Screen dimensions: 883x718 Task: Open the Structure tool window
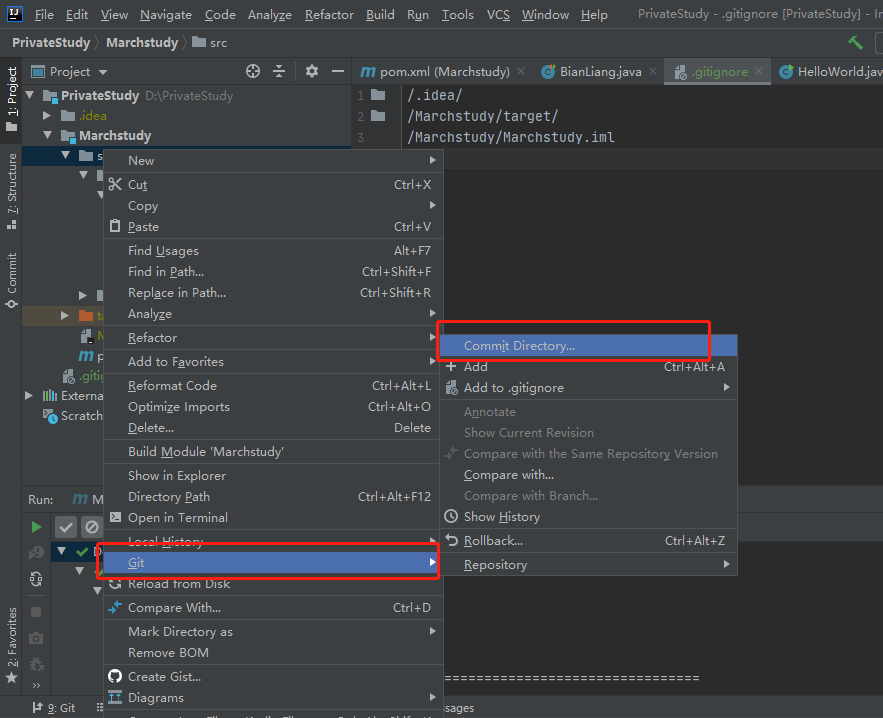tap(12, 191)
